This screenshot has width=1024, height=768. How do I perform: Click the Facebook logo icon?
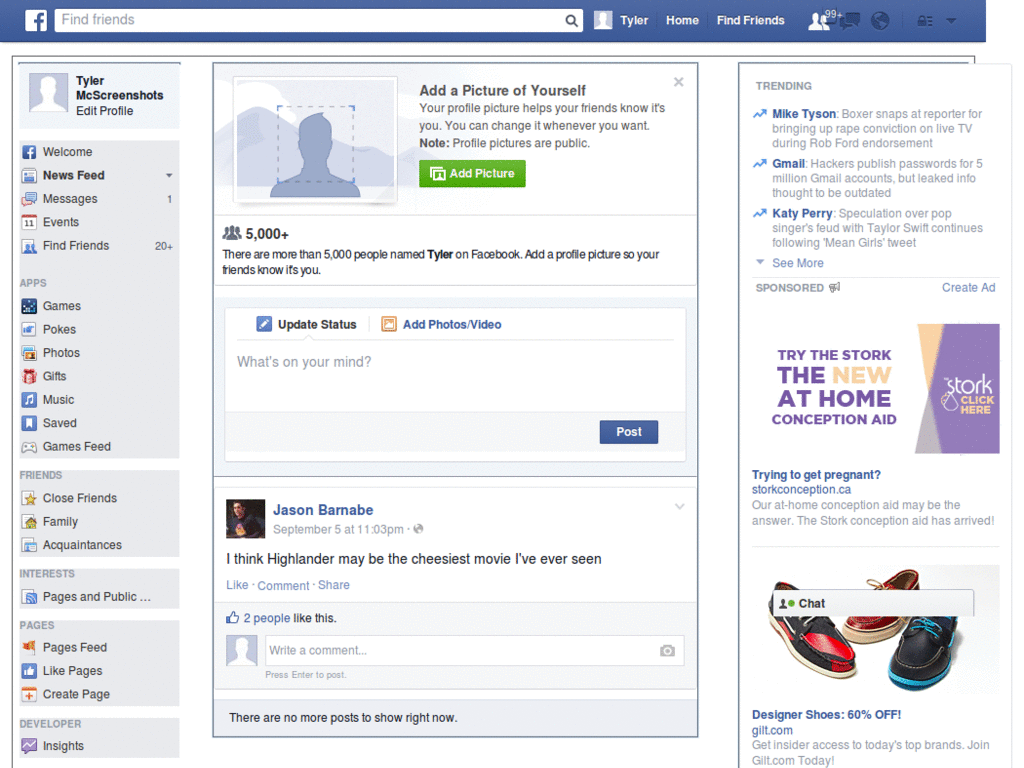36,20
